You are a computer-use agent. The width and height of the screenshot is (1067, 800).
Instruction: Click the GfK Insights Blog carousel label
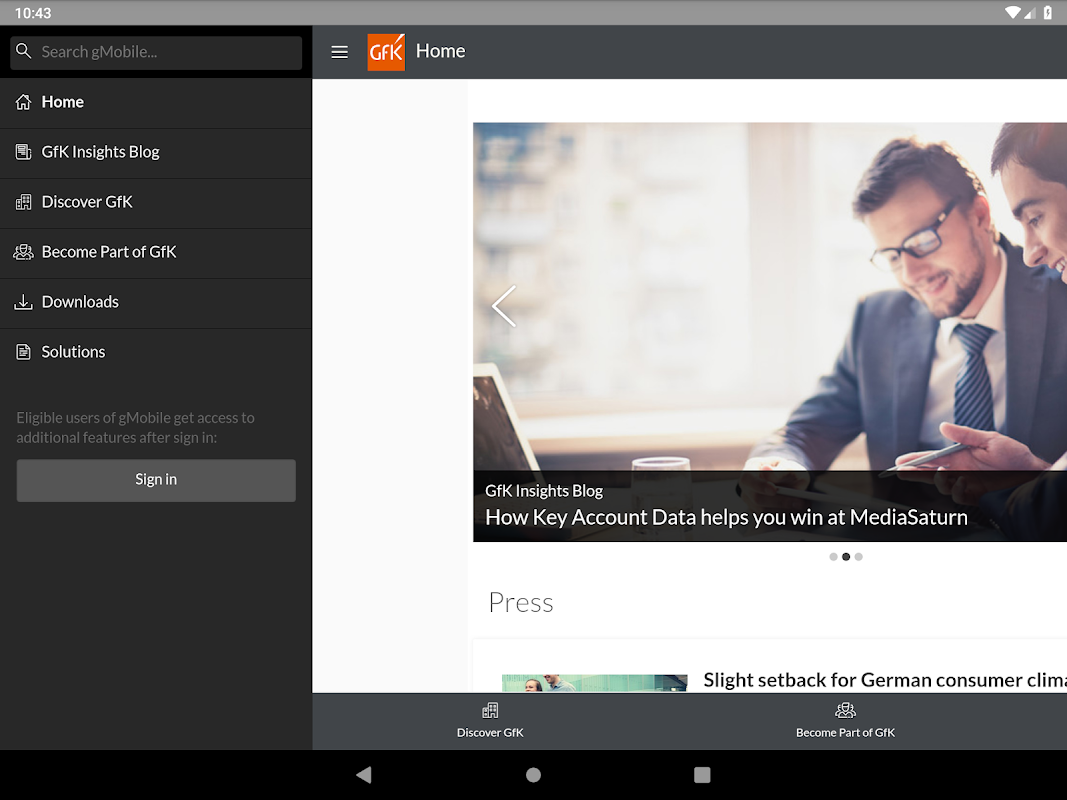point(544,490)
